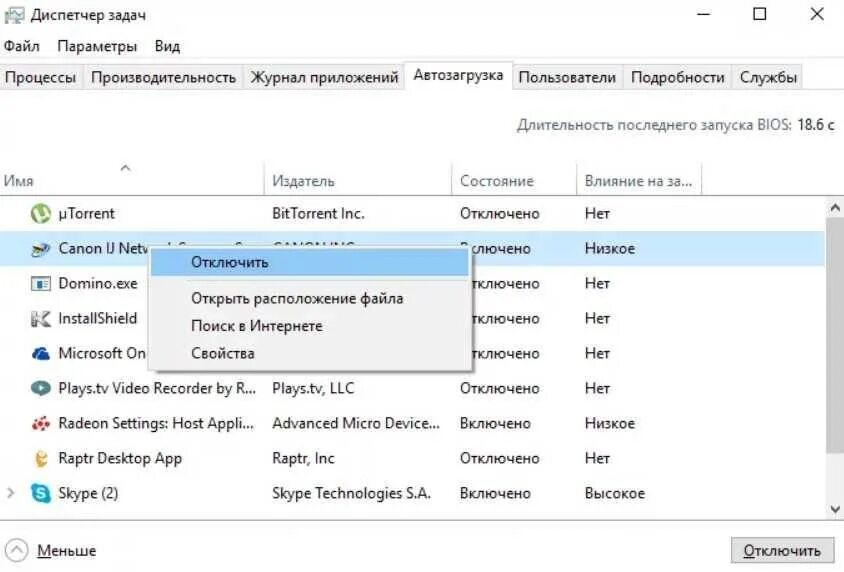Click the vertical scrollbar thumb
The height and width of the screenshot is (572, 844).
[835, 336]
